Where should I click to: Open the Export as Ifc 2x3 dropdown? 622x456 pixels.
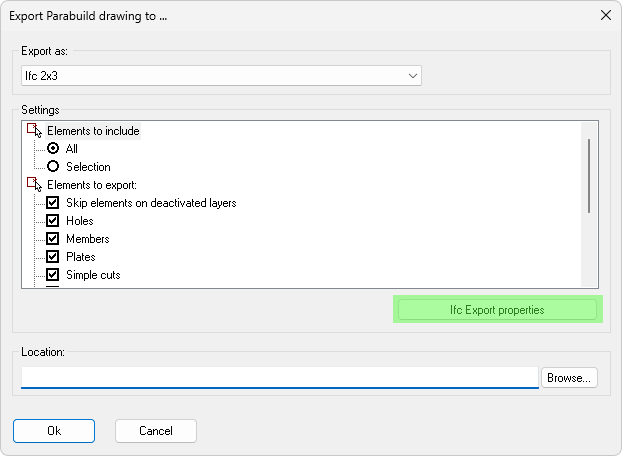221,76
